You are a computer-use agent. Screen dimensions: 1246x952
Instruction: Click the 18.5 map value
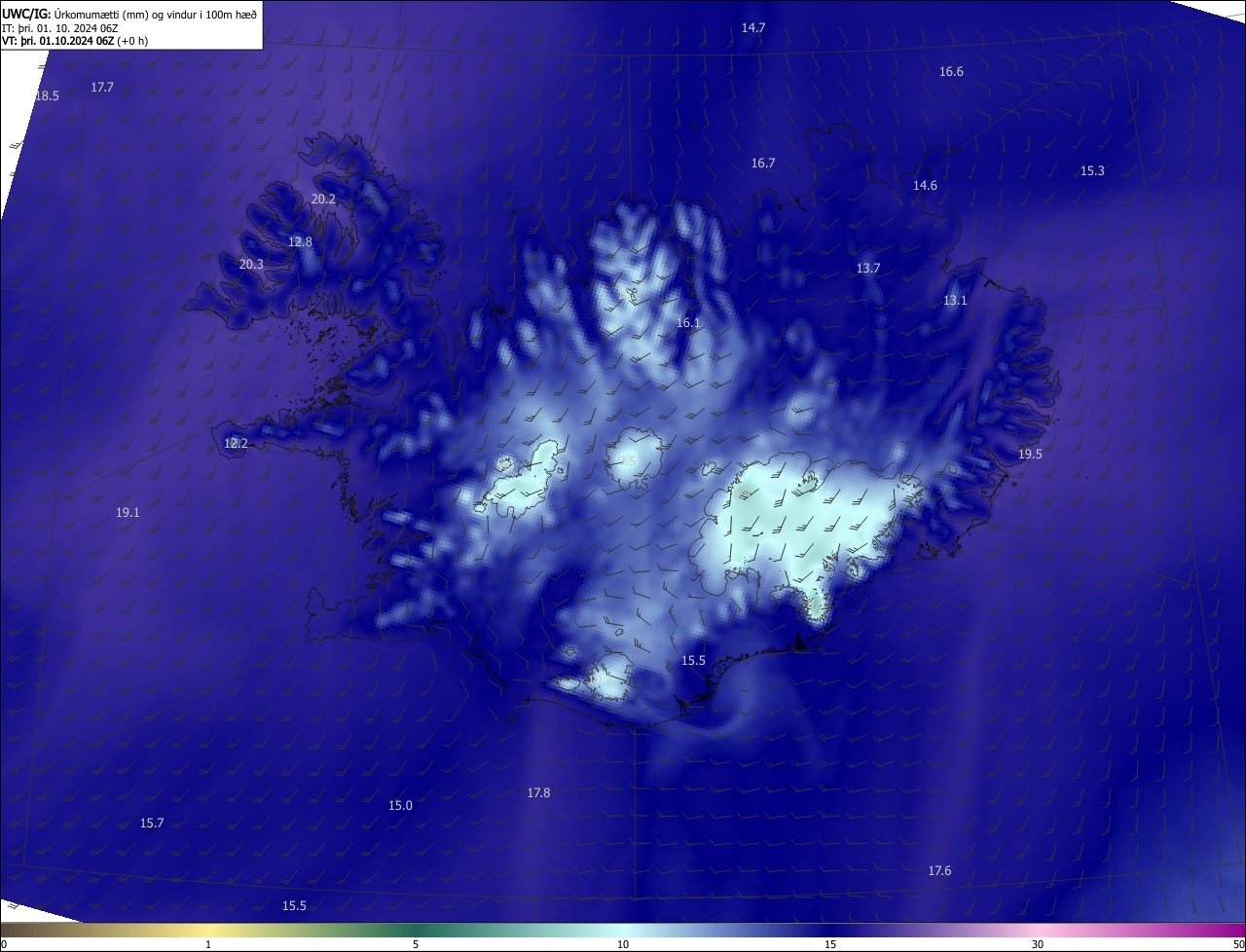47,96
